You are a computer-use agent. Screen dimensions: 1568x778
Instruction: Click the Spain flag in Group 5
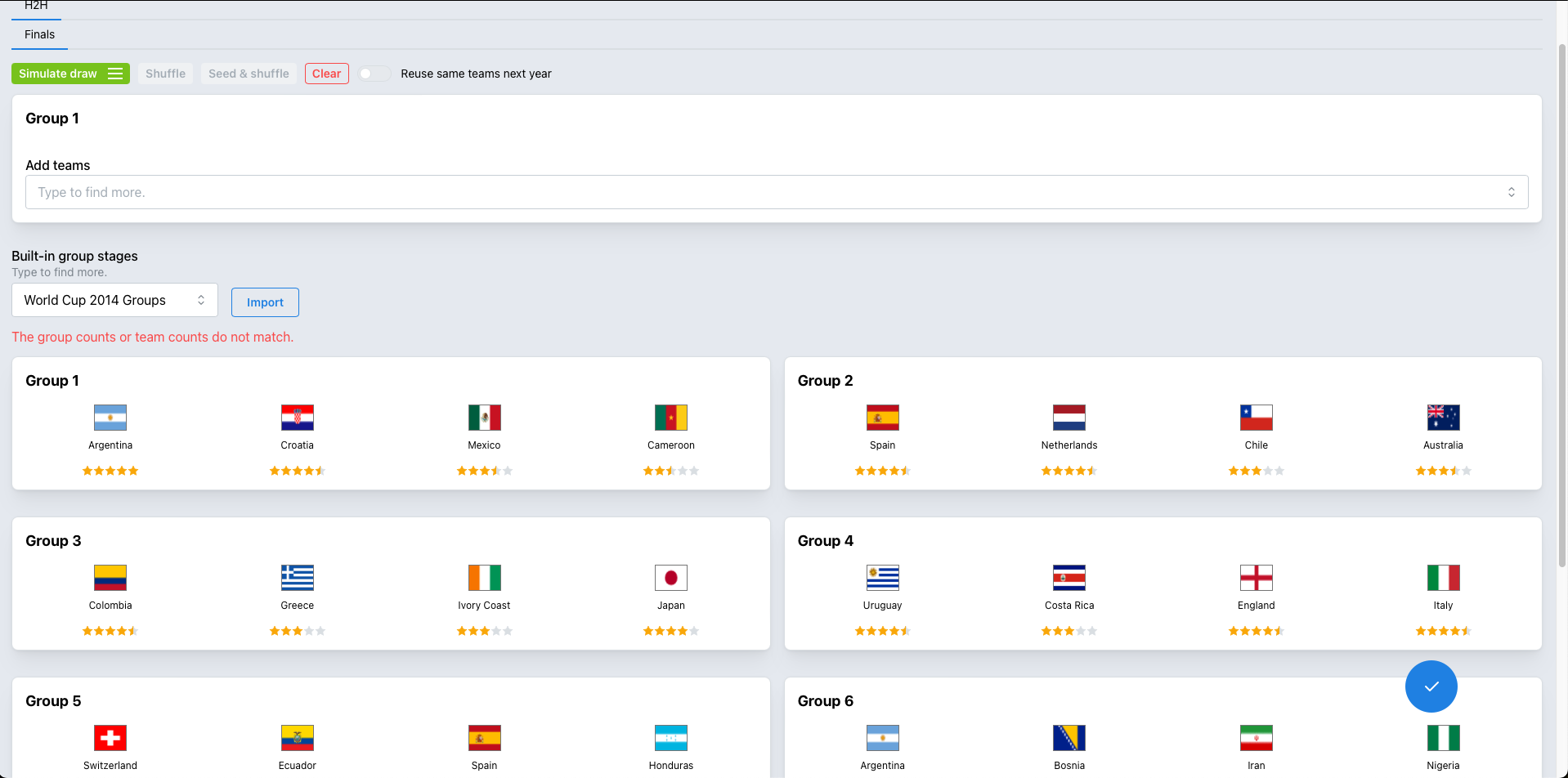(x=484, y=738)
